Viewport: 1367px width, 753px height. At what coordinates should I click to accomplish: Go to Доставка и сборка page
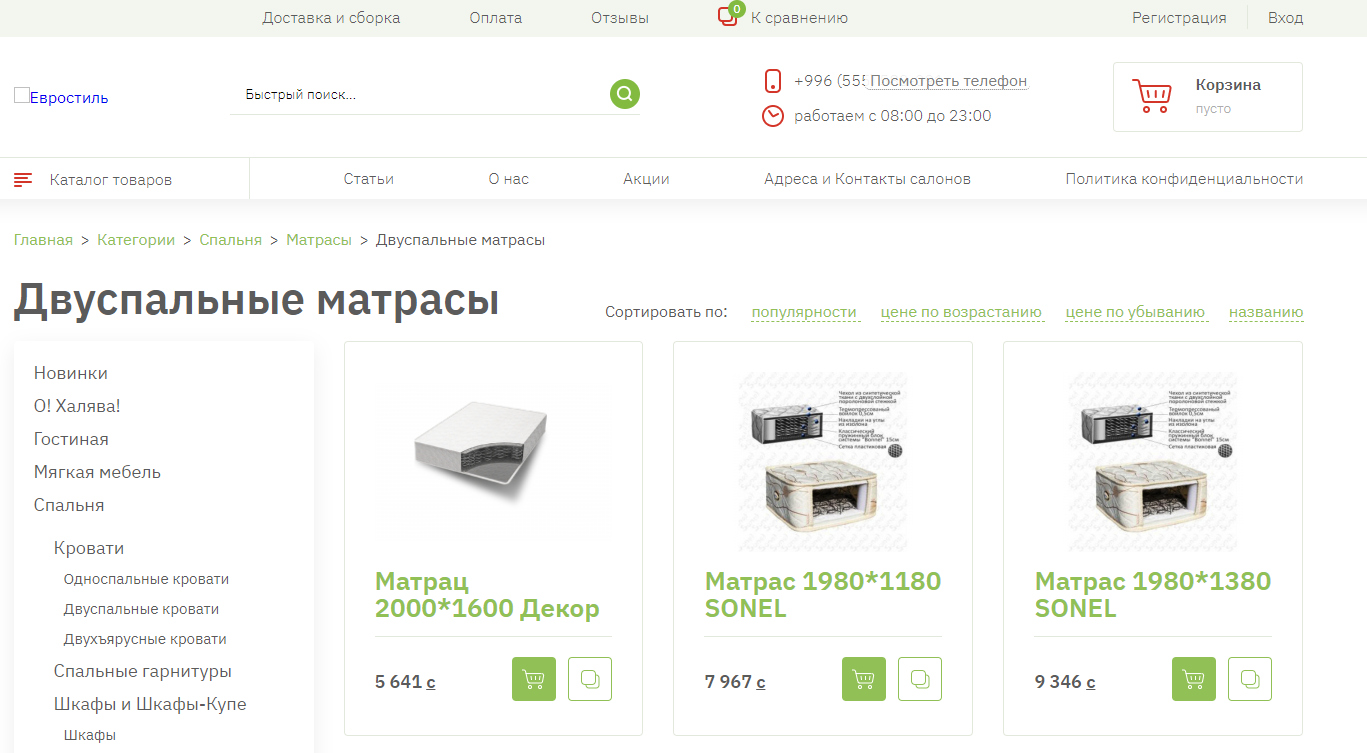[x=331, y=18]
